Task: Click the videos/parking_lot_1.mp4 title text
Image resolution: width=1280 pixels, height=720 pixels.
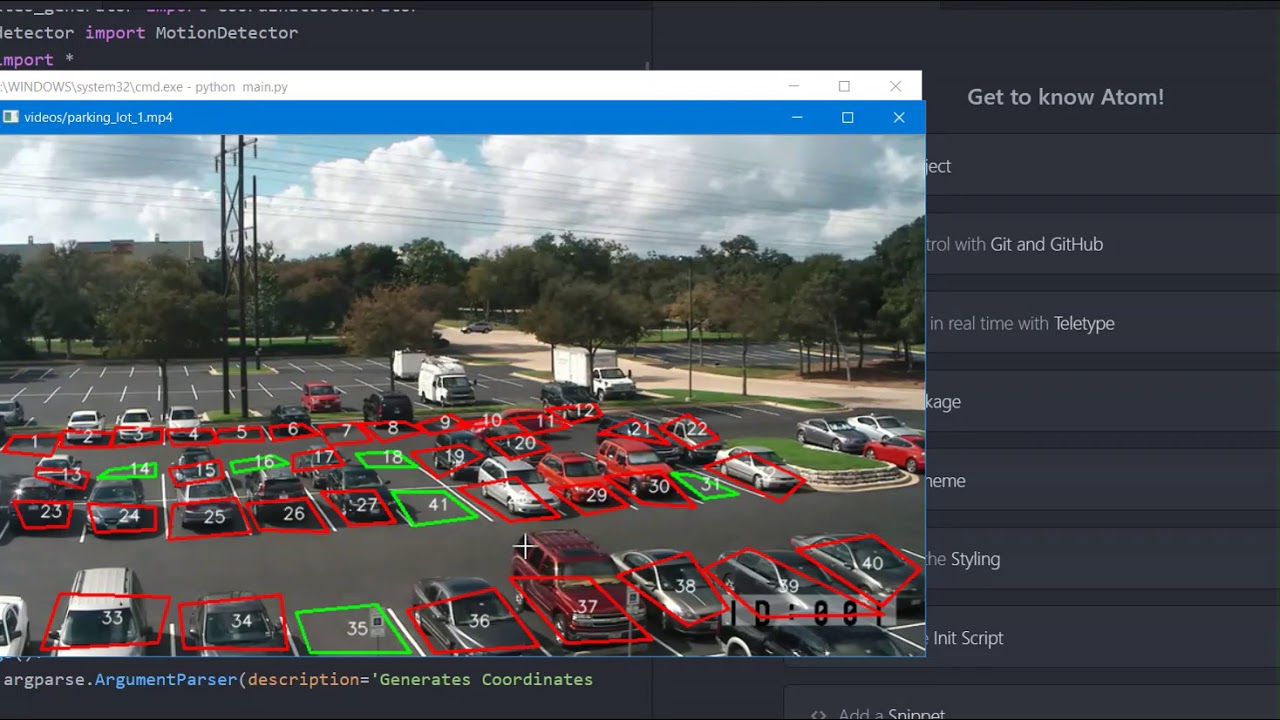Action: tap(98, 117)
